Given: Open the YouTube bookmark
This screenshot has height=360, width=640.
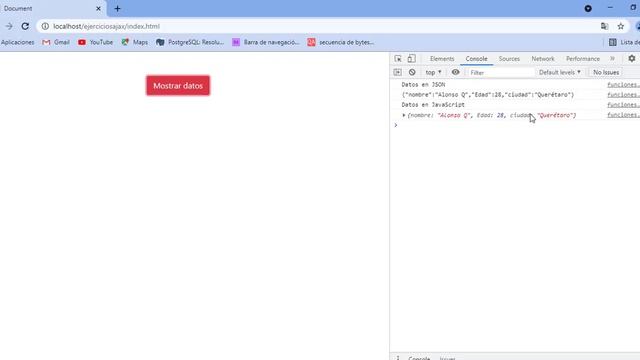Looking at the screenshot, I should (x=96, y=42).
